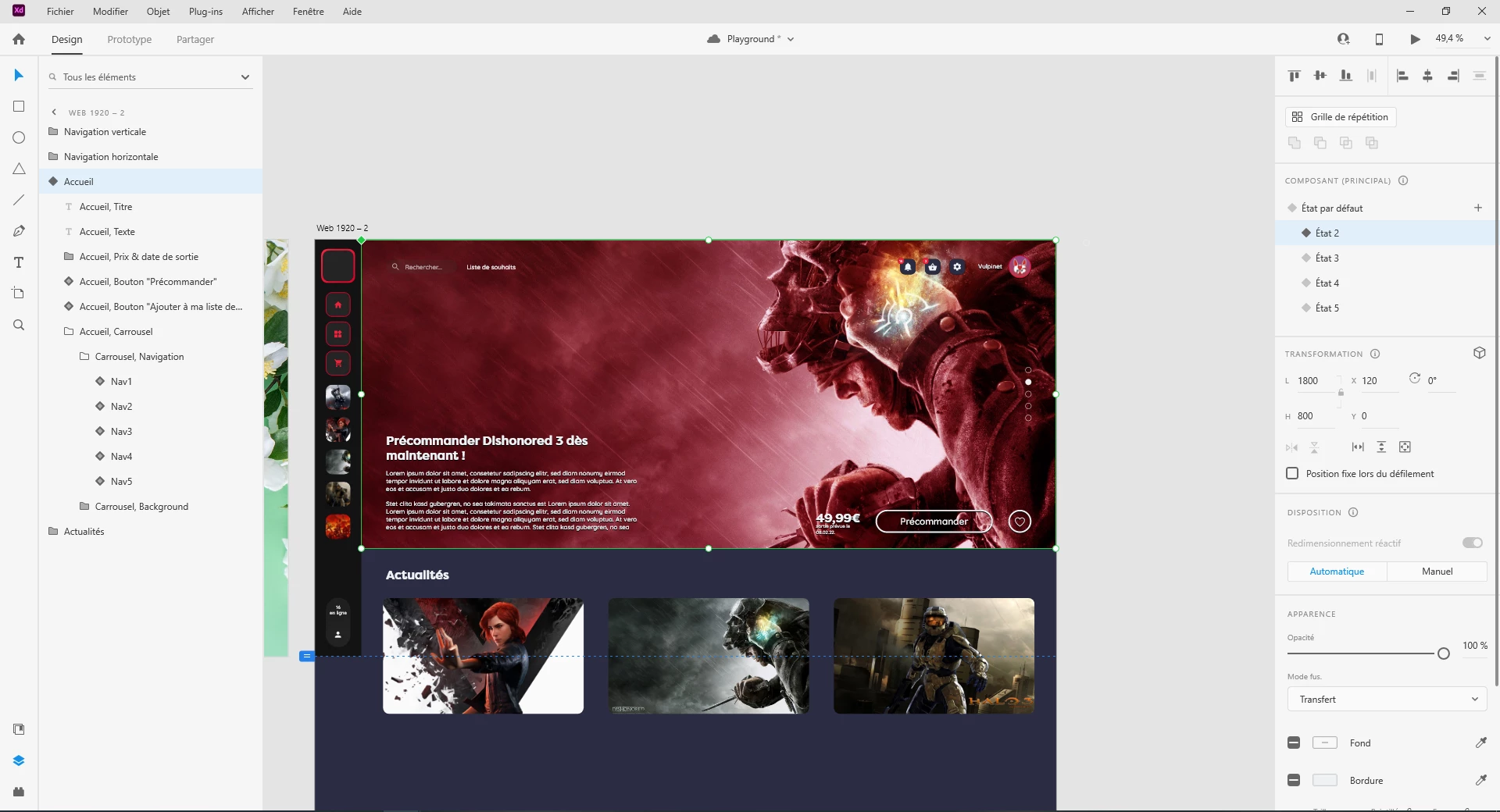Align selection to right edge

[1453, 76]
